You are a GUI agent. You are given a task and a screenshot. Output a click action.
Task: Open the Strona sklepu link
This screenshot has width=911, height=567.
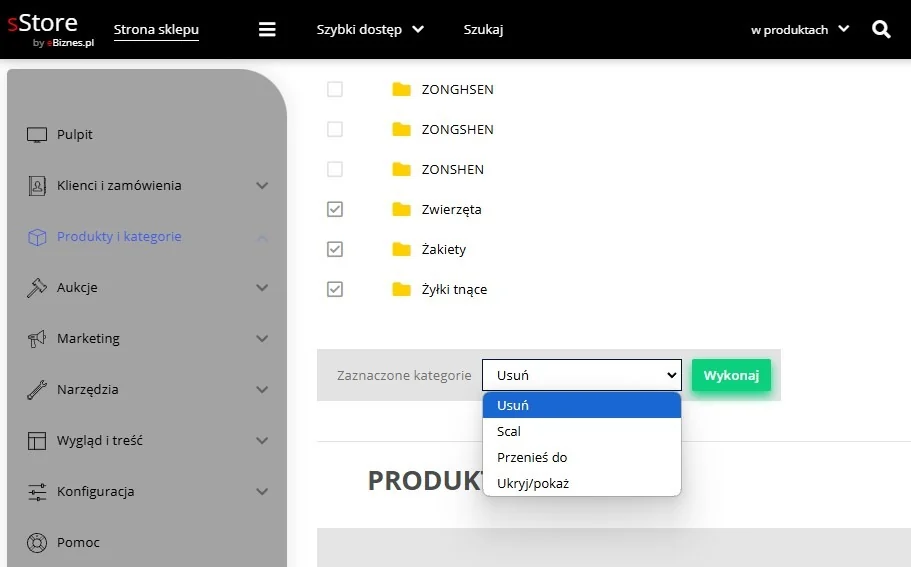156,30
